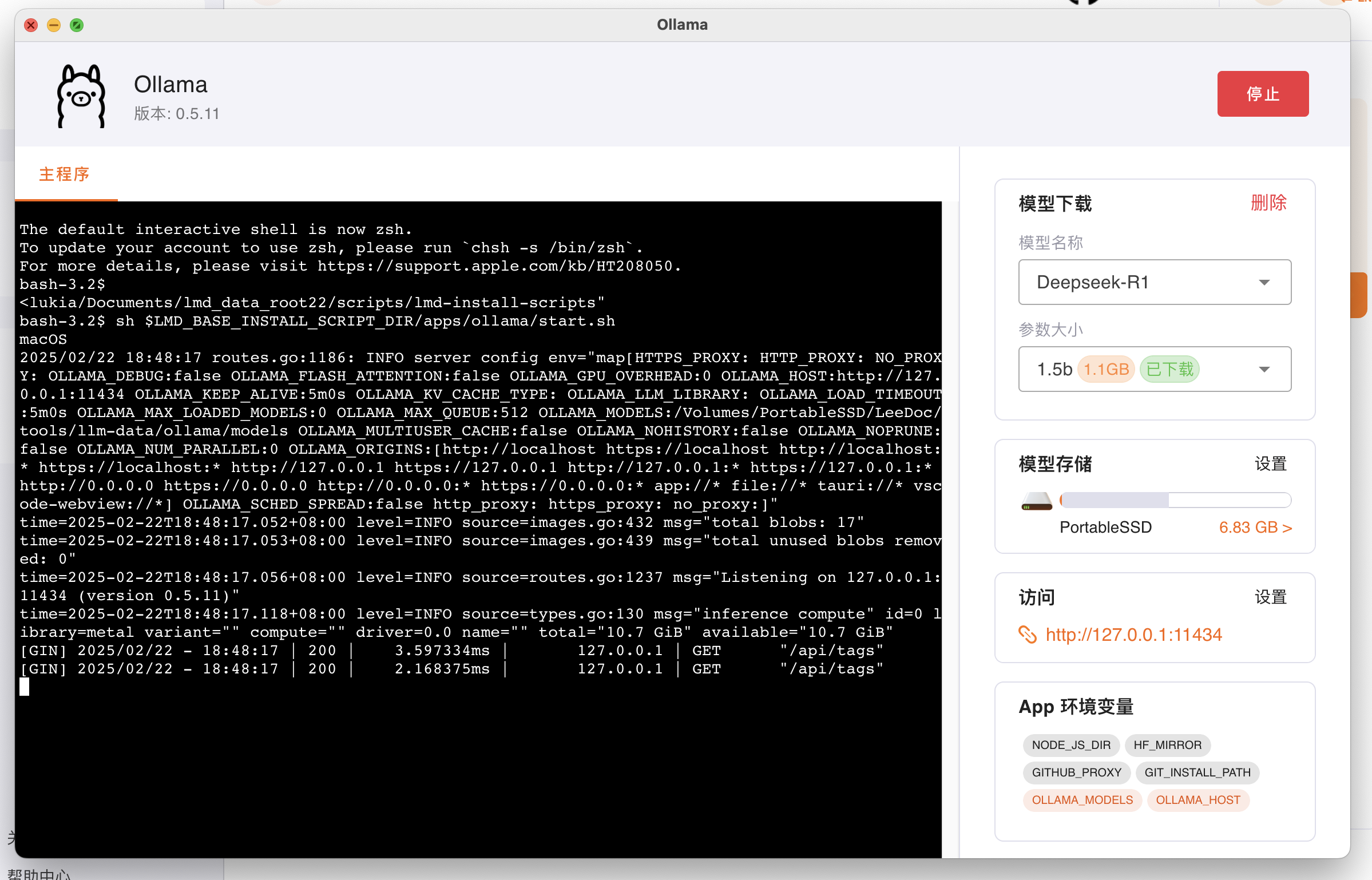Click the HF_MIRROR environment variable tag
The width and height of the screenshot is (1372, 880).
(1167, 745)
